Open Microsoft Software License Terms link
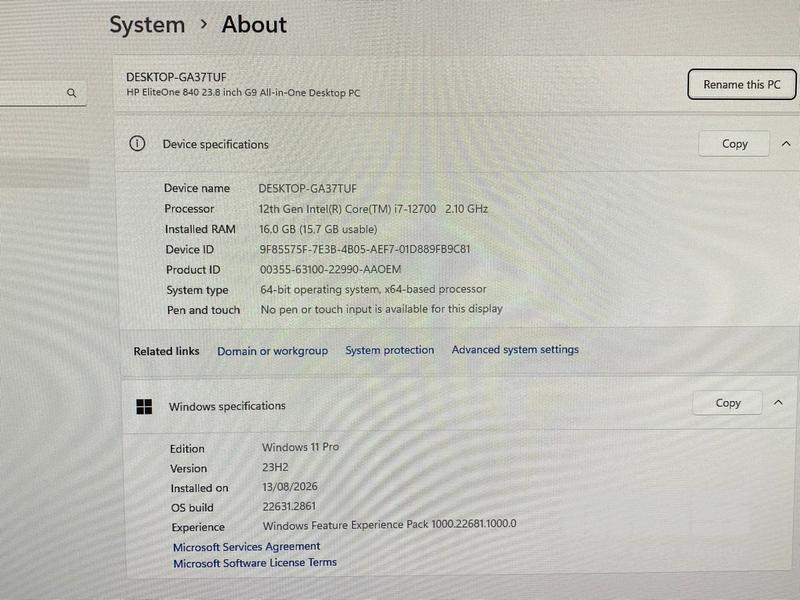The image size is (800, 600). tap(255, 563)
